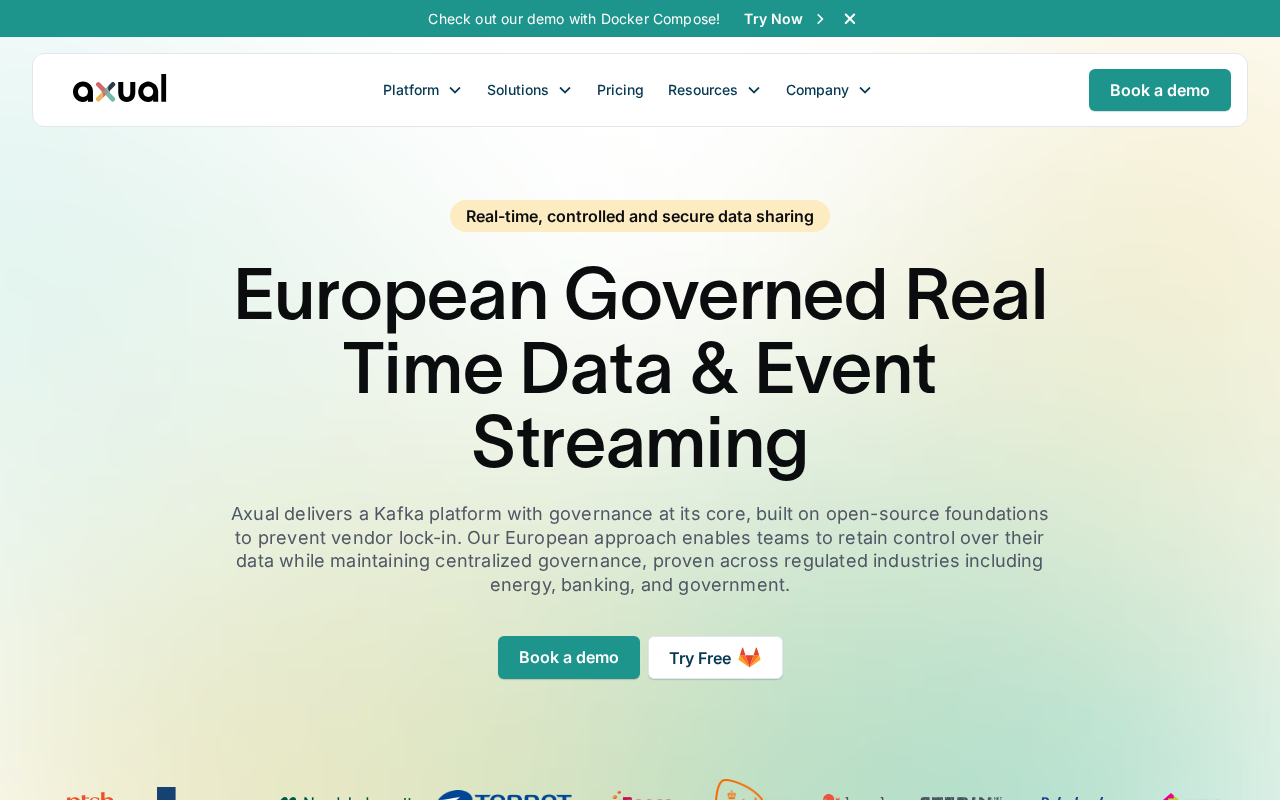The width and height of the screenshot is (1280, 800).
Task: Click the Book a demo button below the hero text
Action: (x=569, y=658)
